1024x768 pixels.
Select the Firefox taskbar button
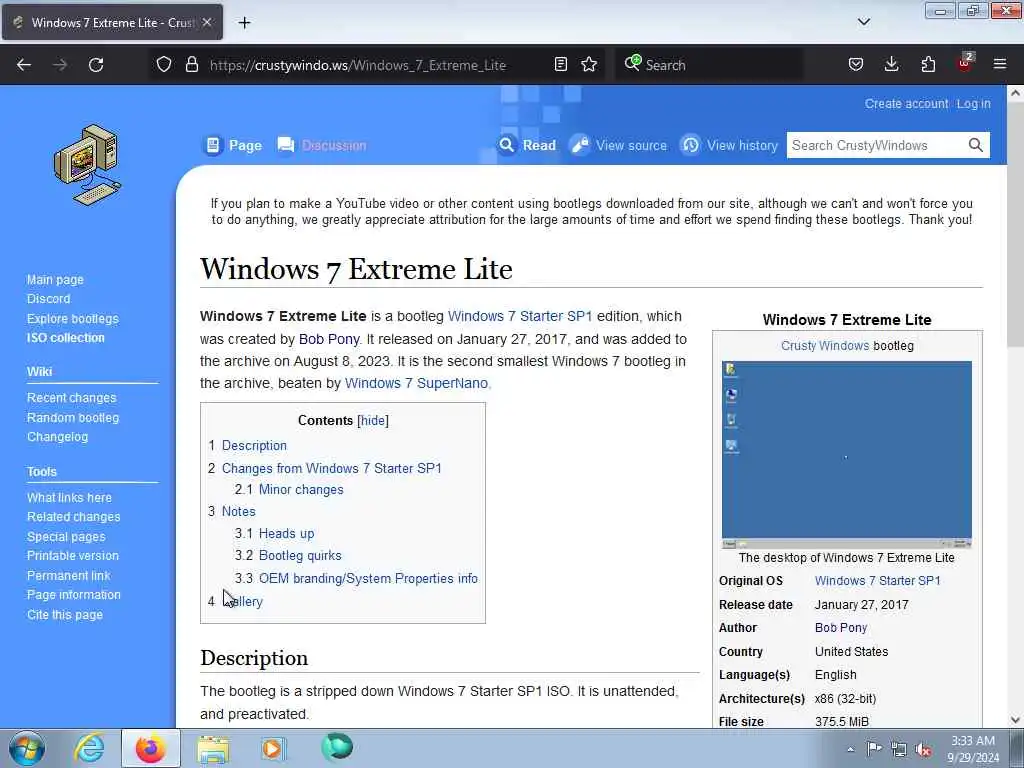point(150,748)
